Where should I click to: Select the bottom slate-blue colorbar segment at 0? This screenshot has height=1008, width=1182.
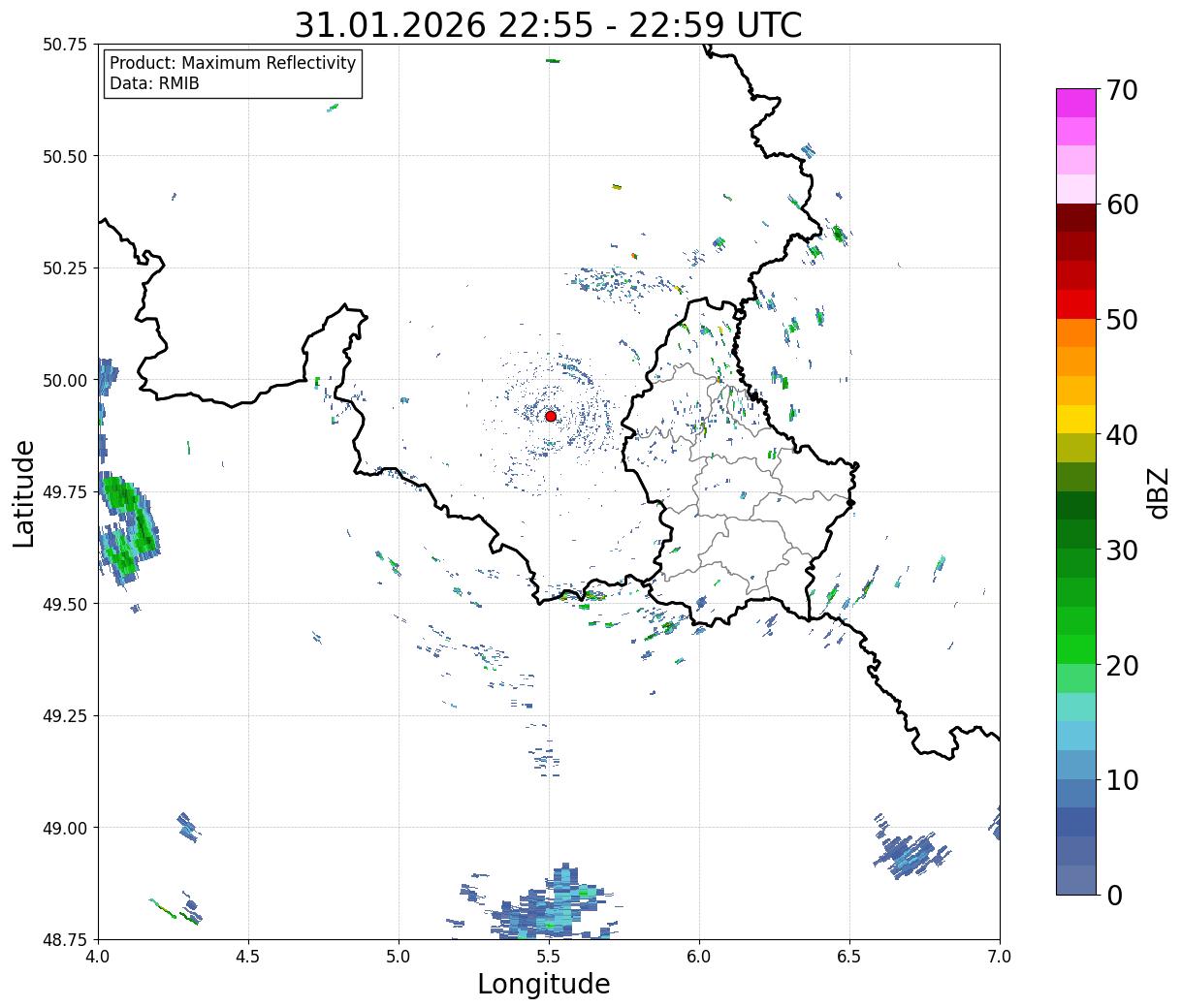point(1075,880)
